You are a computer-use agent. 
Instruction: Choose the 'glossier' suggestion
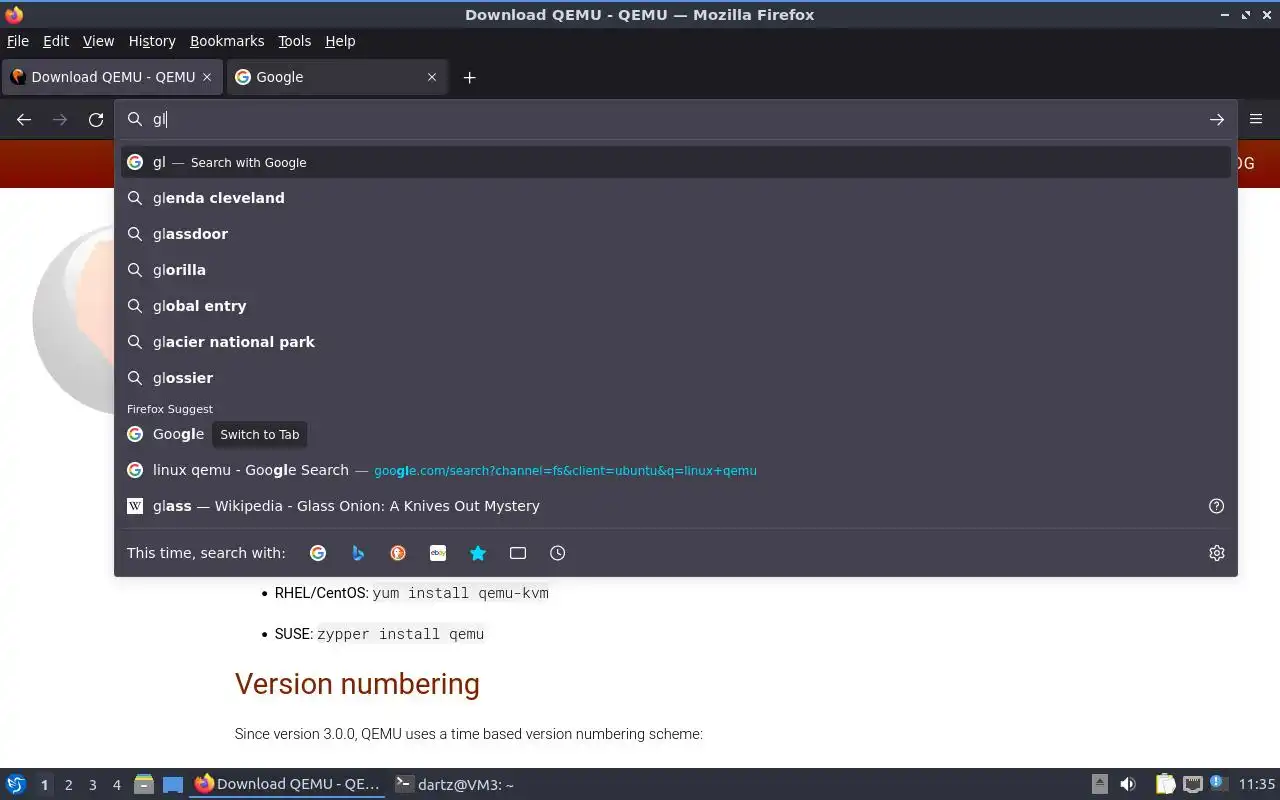click(676, 378)
